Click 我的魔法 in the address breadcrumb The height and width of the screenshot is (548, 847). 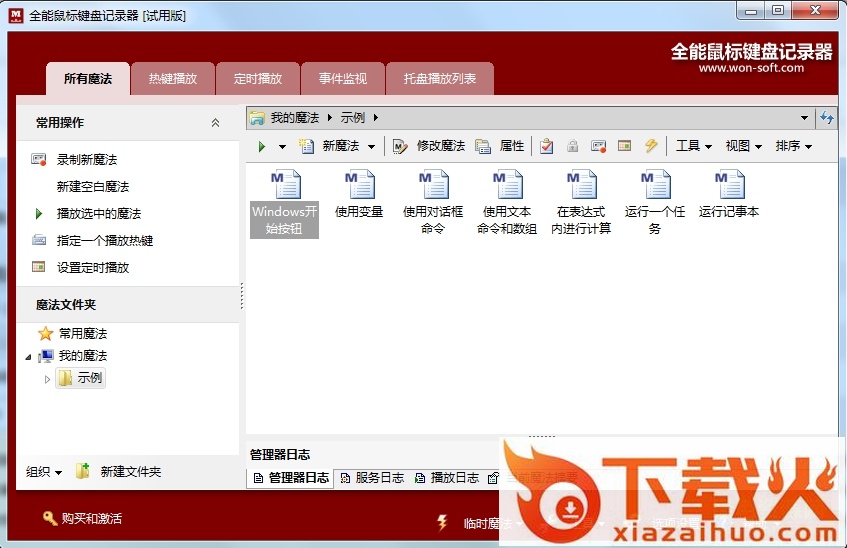pos(295,117)
